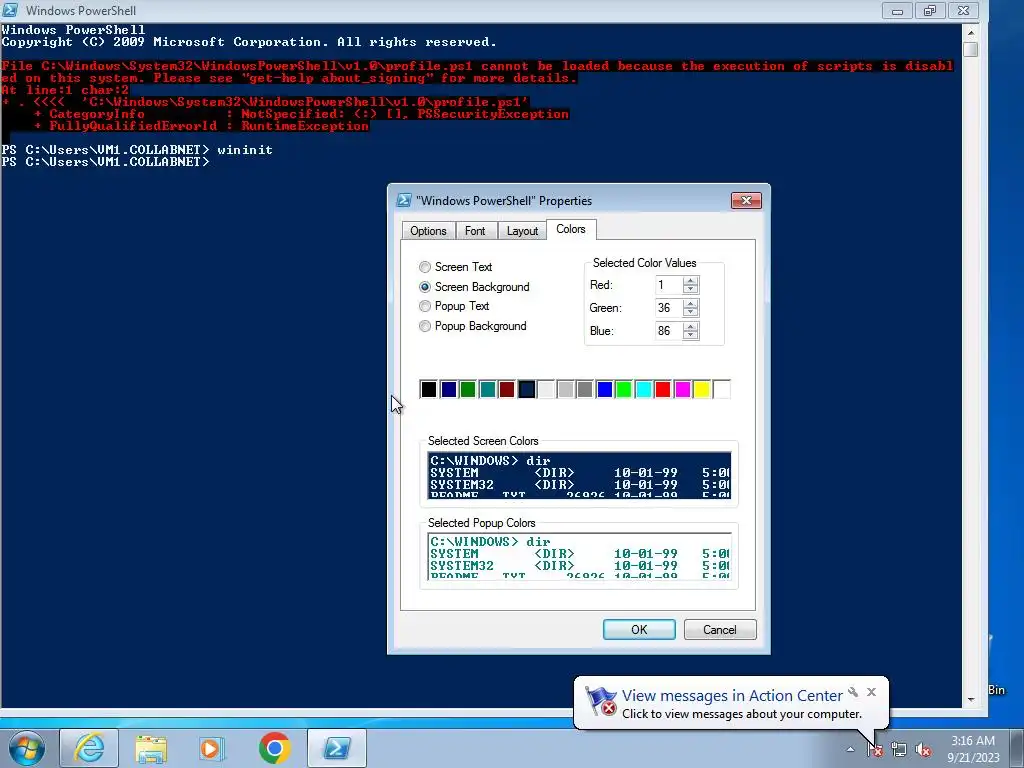Click the Red value input field
Screen dimensions: 1024x768
coord(669,285)
